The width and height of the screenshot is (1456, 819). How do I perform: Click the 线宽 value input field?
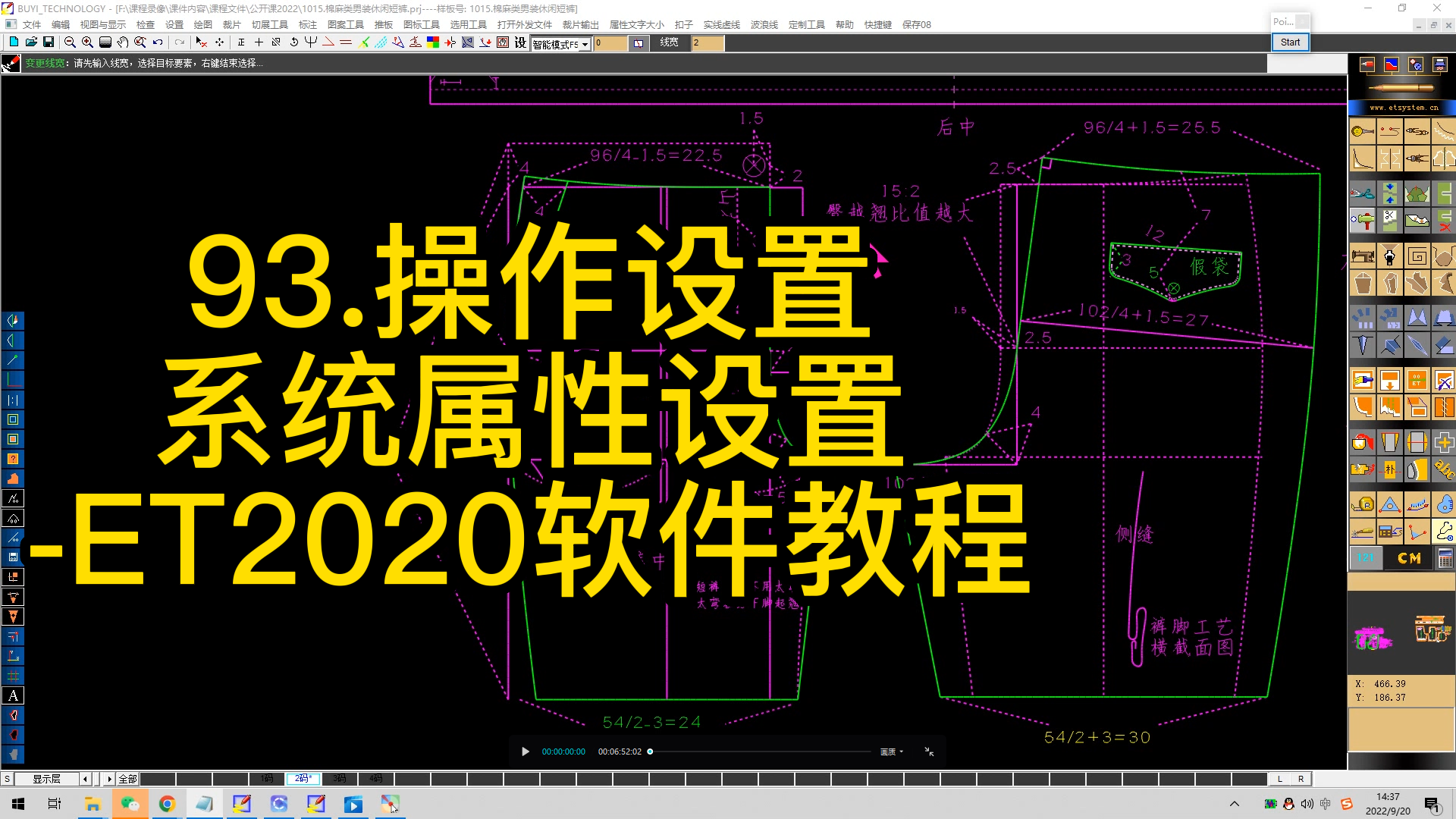(708, 43)
